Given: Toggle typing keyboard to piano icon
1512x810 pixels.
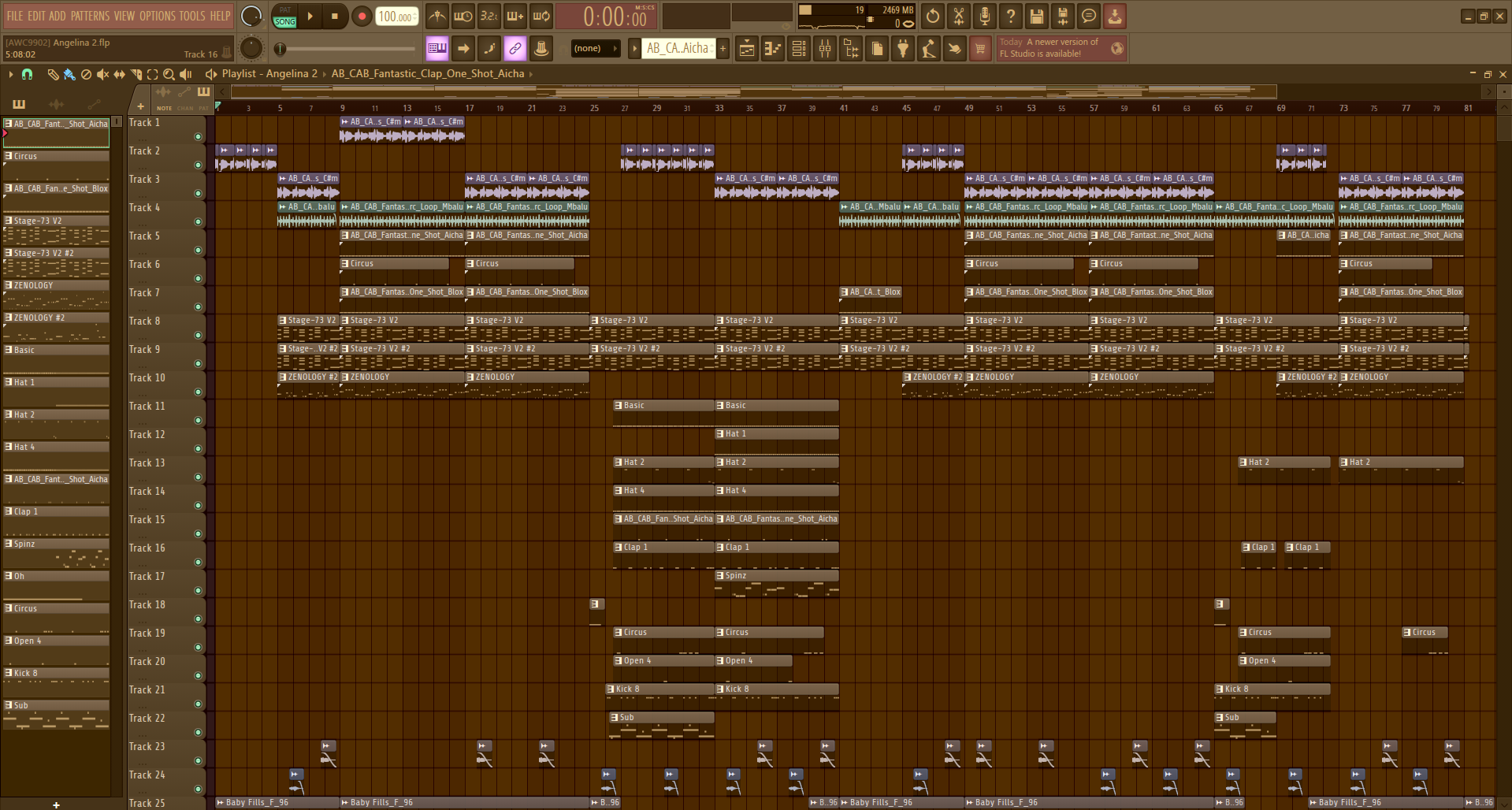Looking at the screenshot, I should tap(437, 49).
